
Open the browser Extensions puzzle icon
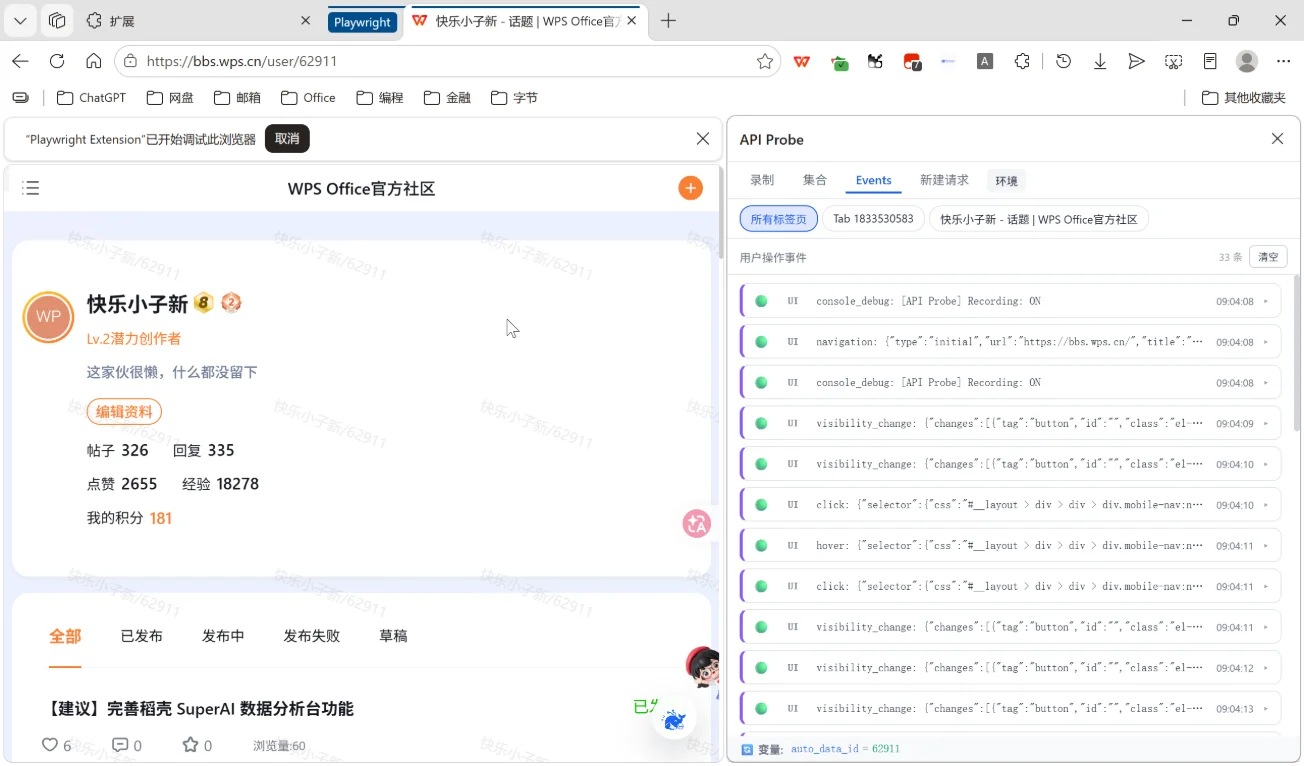point(1021,61)
